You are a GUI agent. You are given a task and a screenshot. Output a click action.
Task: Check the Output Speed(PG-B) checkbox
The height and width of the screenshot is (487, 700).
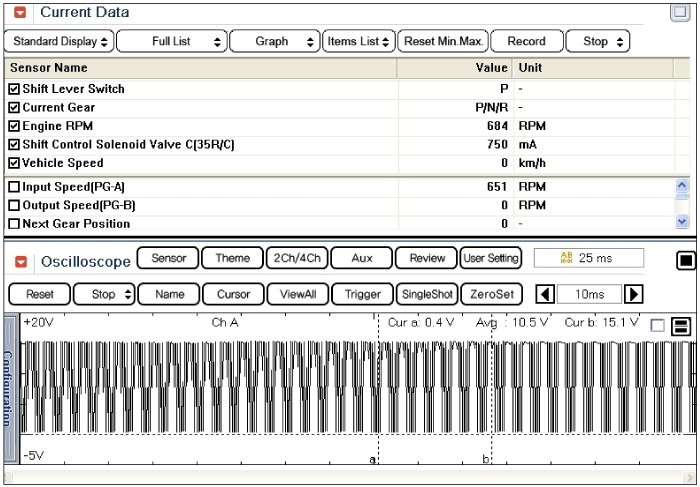[x=14, y=205]
